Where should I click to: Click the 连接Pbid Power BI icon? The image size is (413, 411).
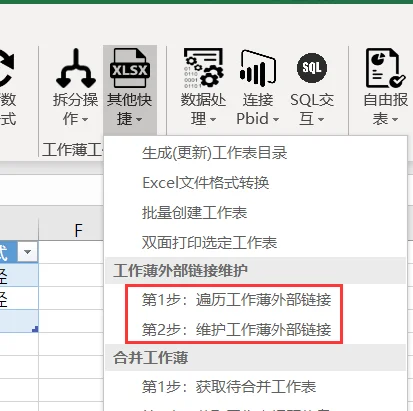258,68
